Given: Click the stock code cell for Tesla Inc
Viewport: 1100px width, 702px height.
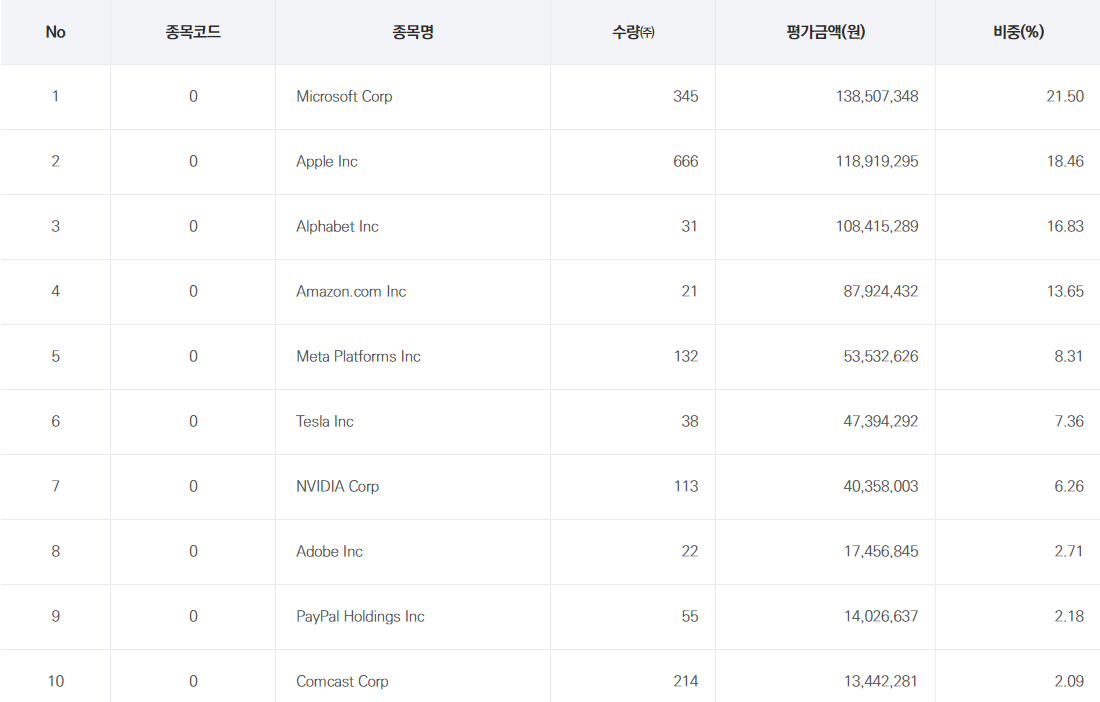Looking at the screenshot, I should (193, 422).
